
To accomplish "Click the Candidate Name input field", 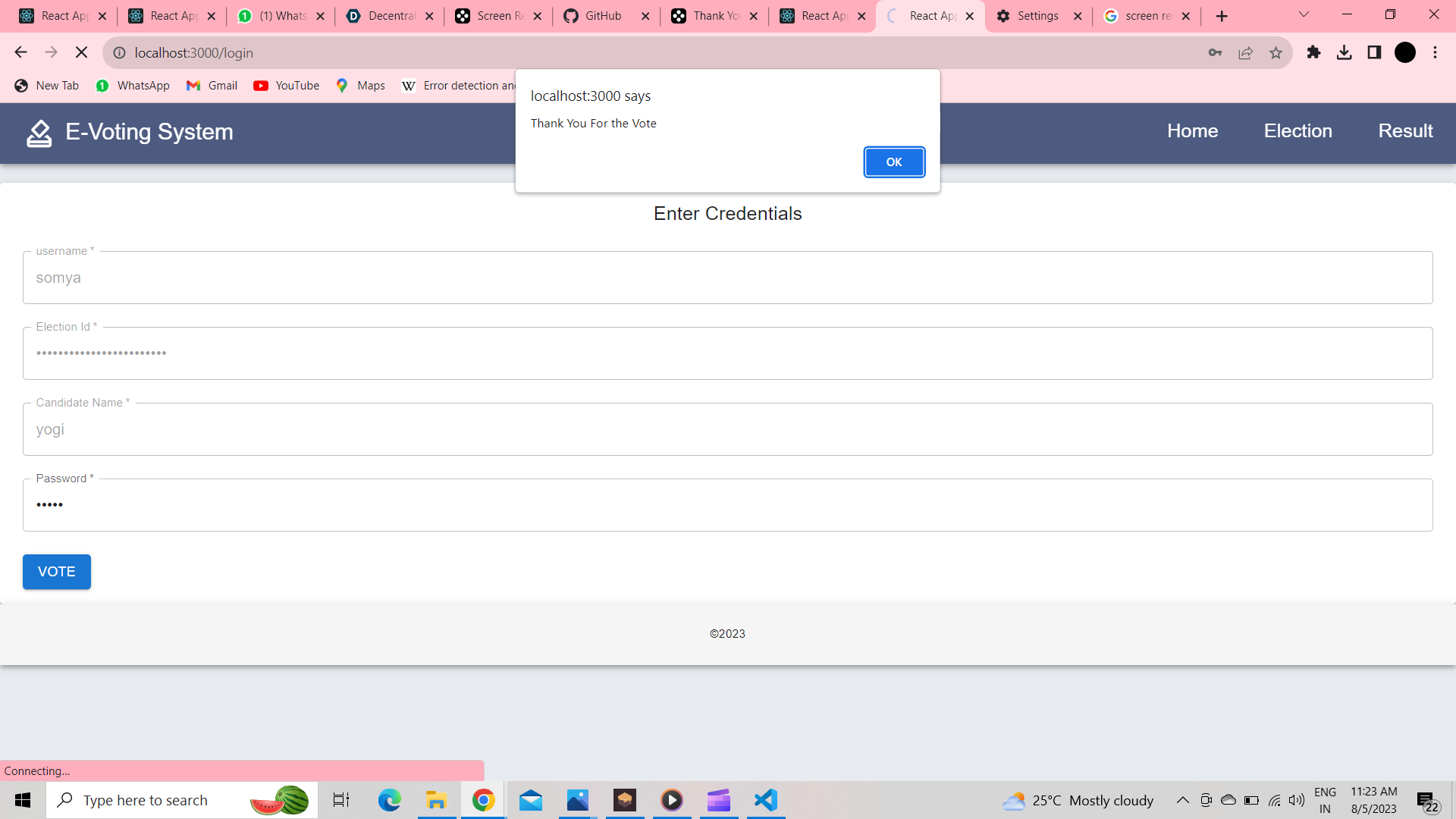I will click(x=727, y=429).
